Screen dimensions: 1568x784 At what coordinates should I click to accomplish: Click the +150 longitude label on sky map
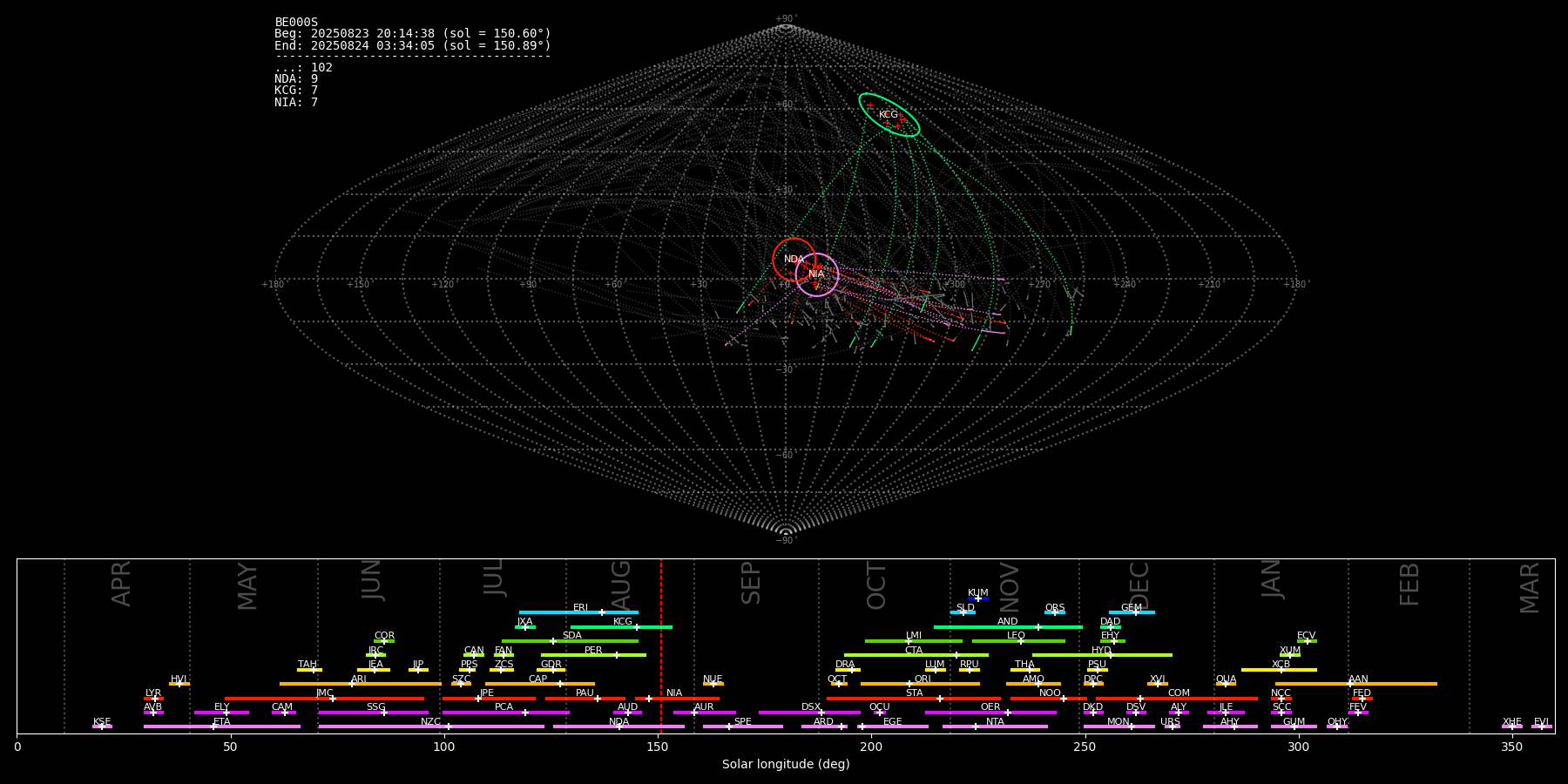click(358, 285)
